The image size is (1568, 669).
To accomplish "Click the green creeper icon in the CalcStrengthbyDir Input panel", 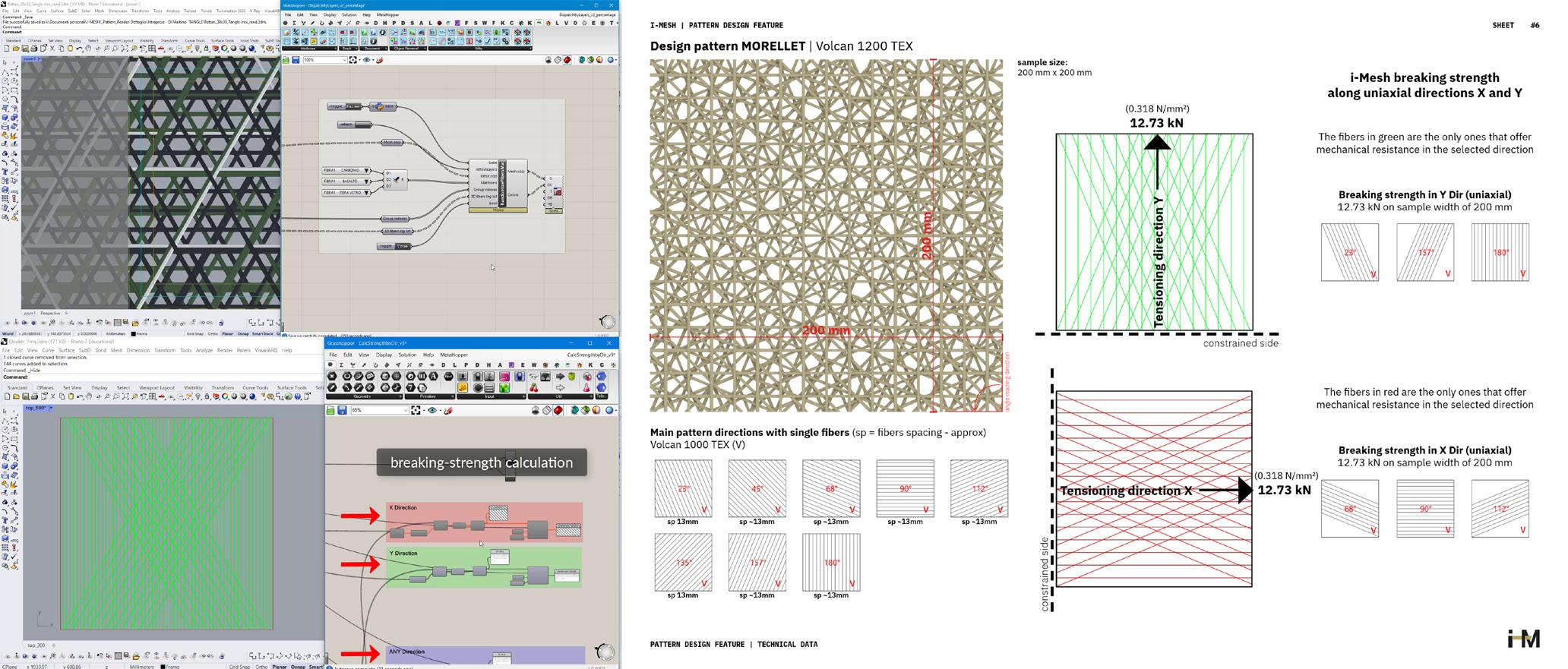I will pyautogui.click(x=504, y=388).
